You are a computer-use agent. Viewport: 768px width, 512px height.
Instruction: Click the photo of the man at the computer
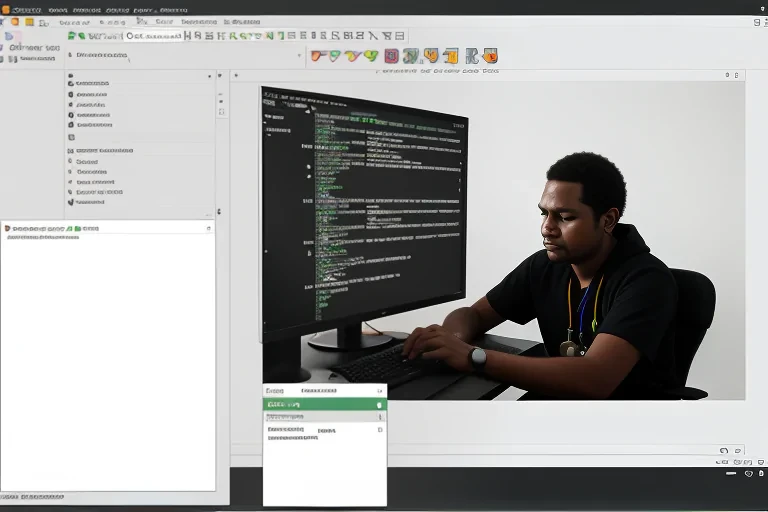pos(504,244)
